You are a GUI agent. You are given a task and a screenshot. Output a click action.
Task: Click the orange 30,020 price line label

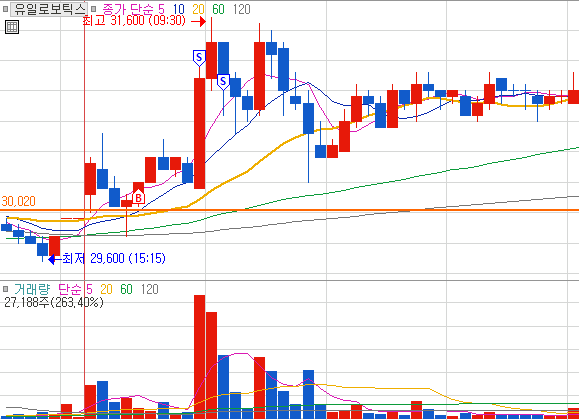[x=18, y=201]
